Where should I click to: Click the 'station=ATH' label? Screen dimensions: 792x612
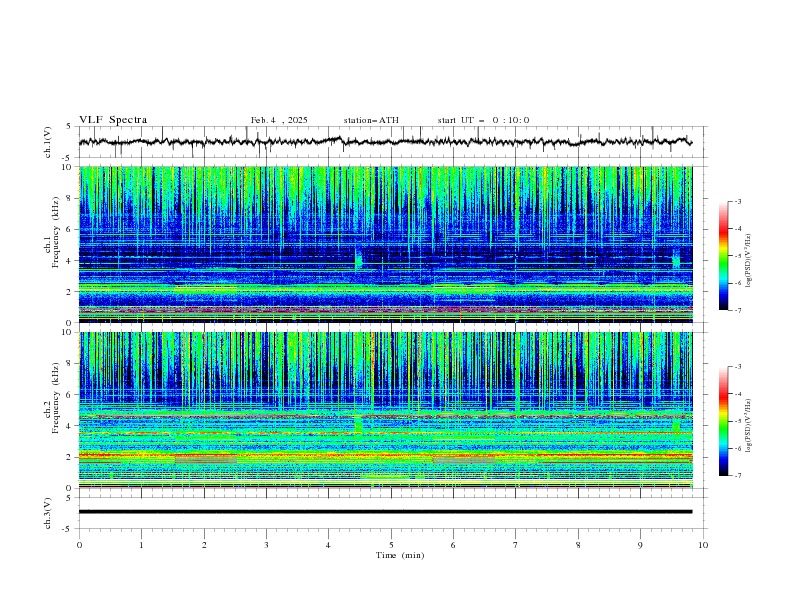pos(371,120)
